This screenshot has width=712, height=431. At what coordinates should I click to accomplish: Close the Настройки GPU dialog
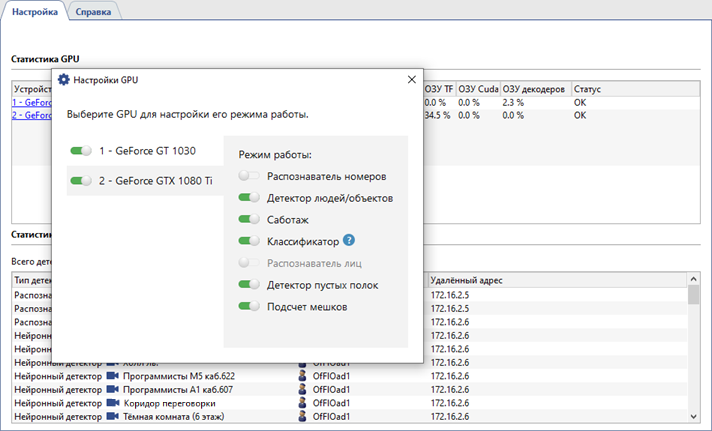click(411, 79)
